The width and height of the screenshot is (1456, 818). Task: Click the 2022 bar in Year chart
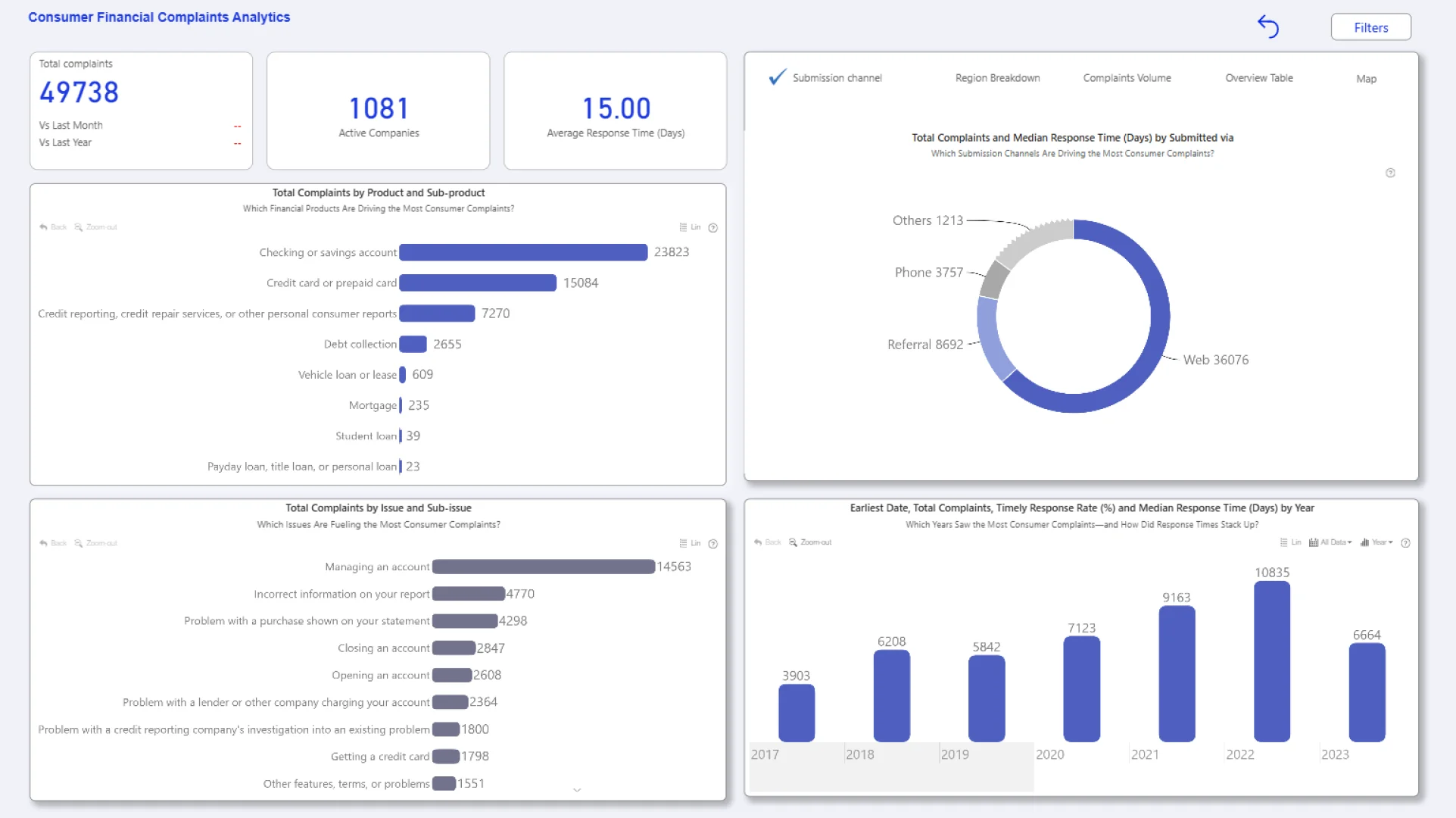[x=1271, y=661]
